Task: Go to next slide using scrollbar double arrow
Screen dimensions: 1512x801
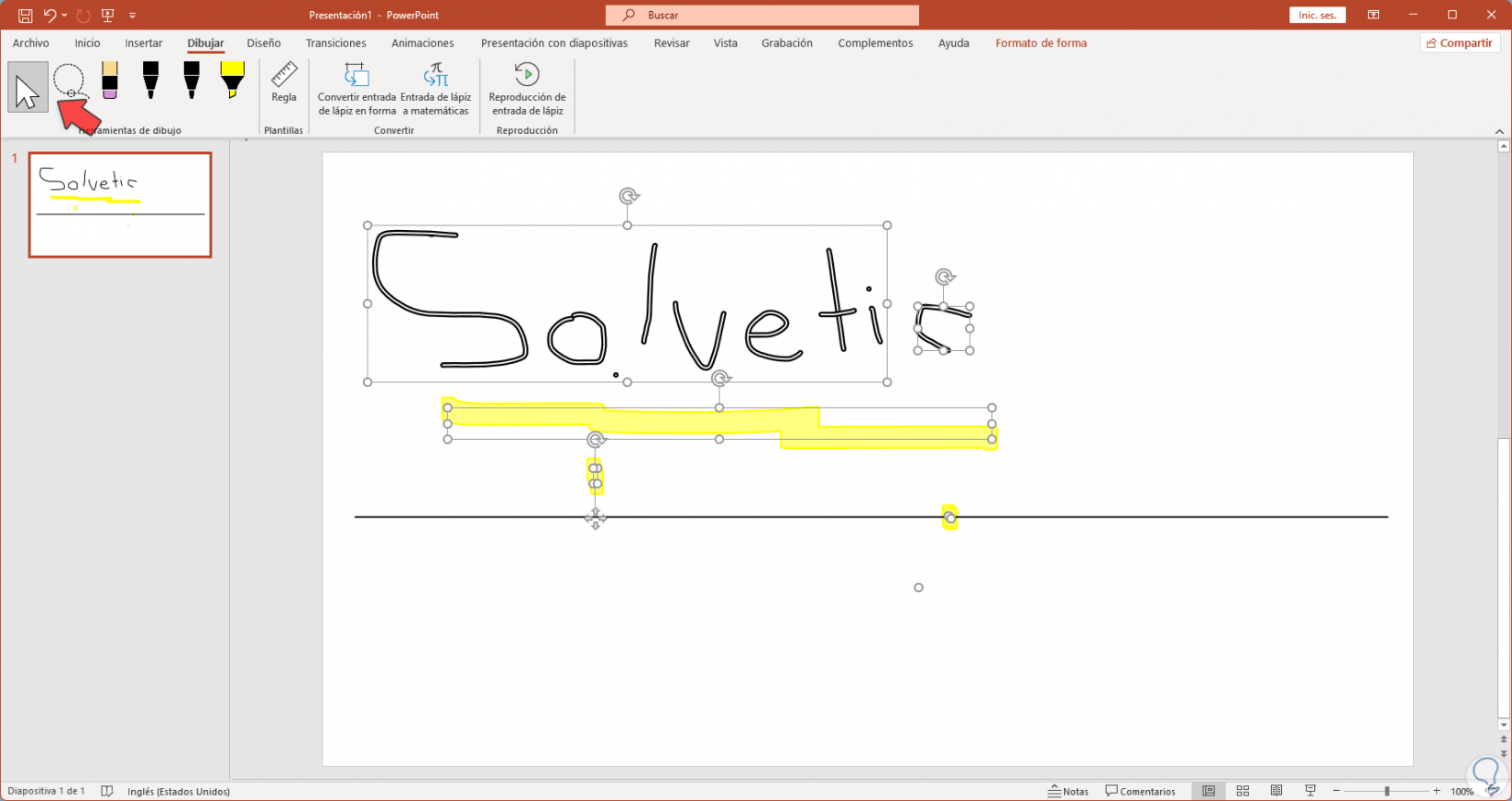Action: click(1503, 754)
